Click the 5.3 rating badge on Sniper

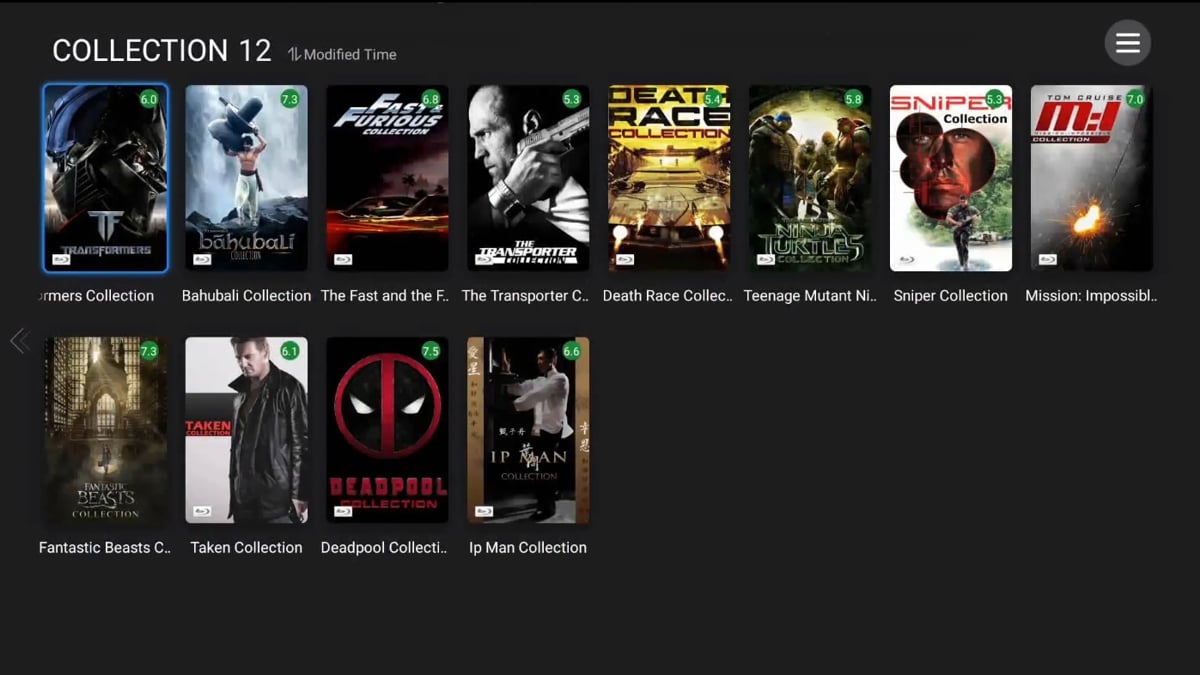pos(995,99)
